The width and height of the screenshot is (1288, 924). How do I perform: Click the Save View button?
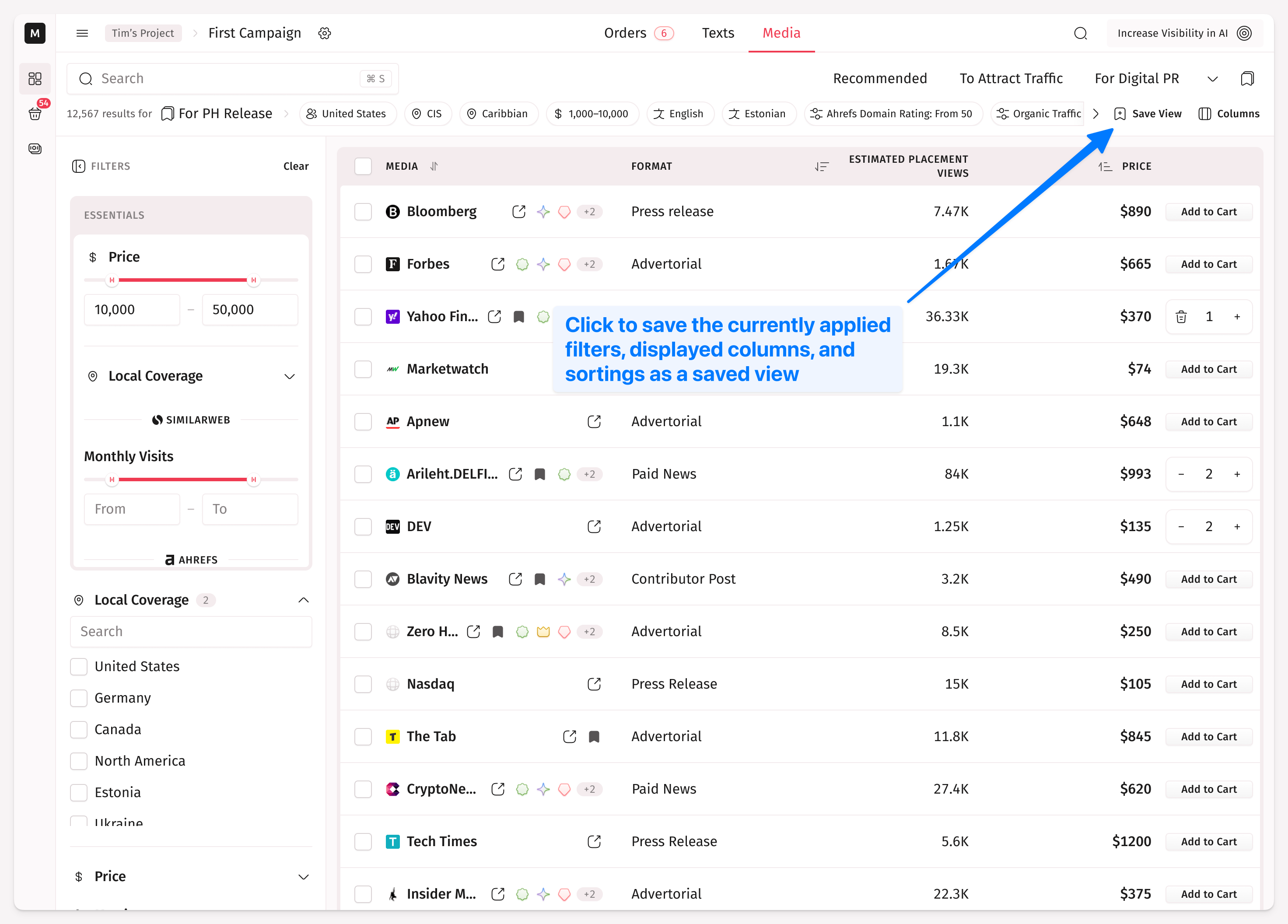1148,114
